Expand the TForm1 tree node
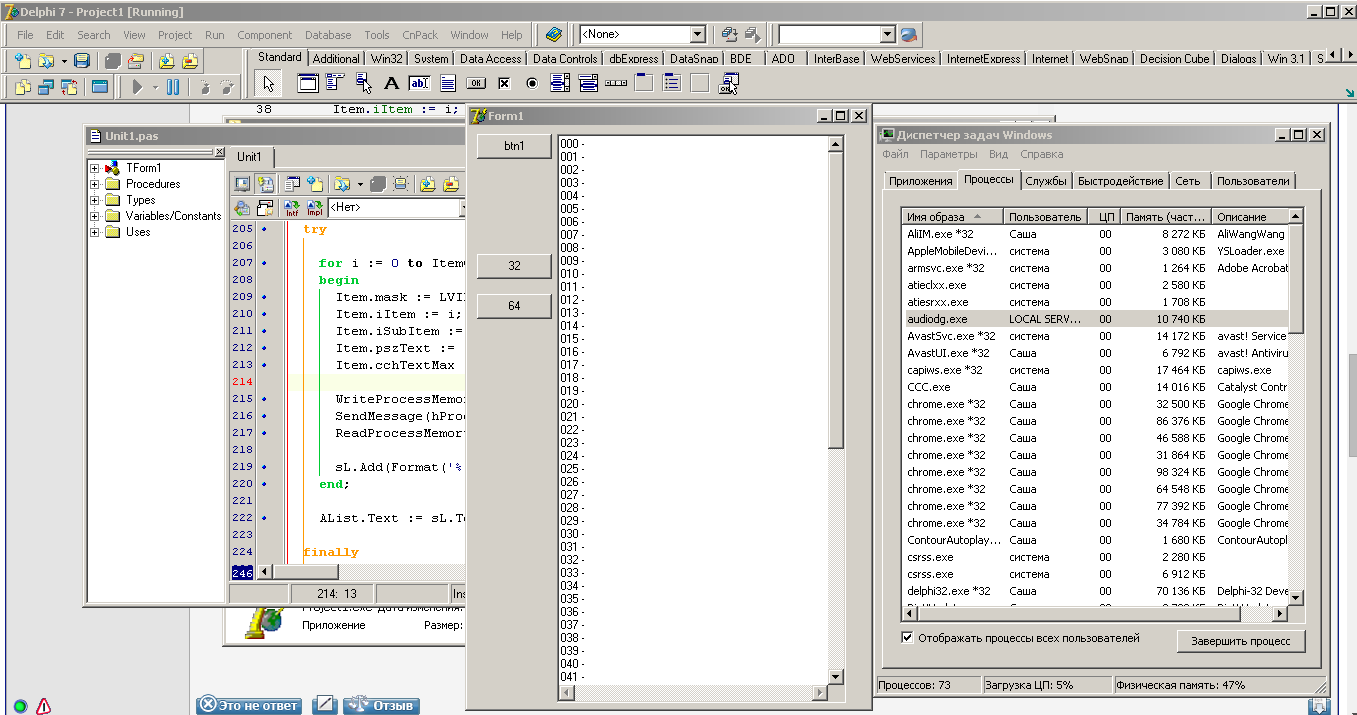 coord(95,168)
